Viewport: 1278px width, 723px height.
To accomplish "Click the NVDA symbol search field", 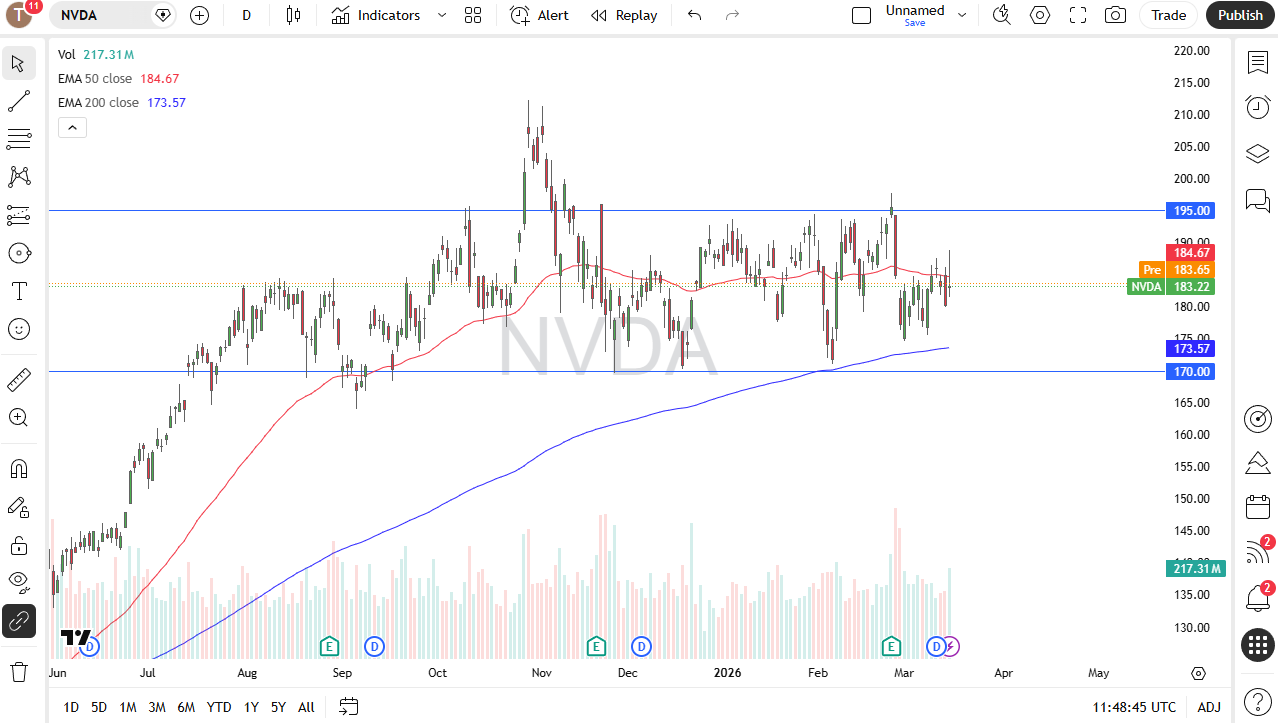I will click(104, 15).
